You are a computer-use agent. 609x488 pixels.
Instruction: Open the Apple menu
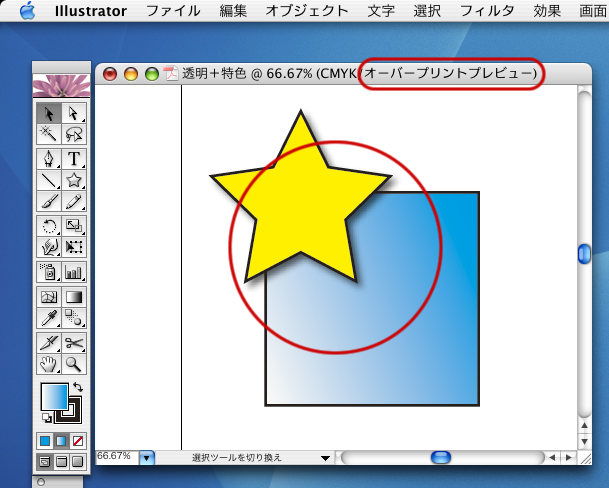[27, 10]
